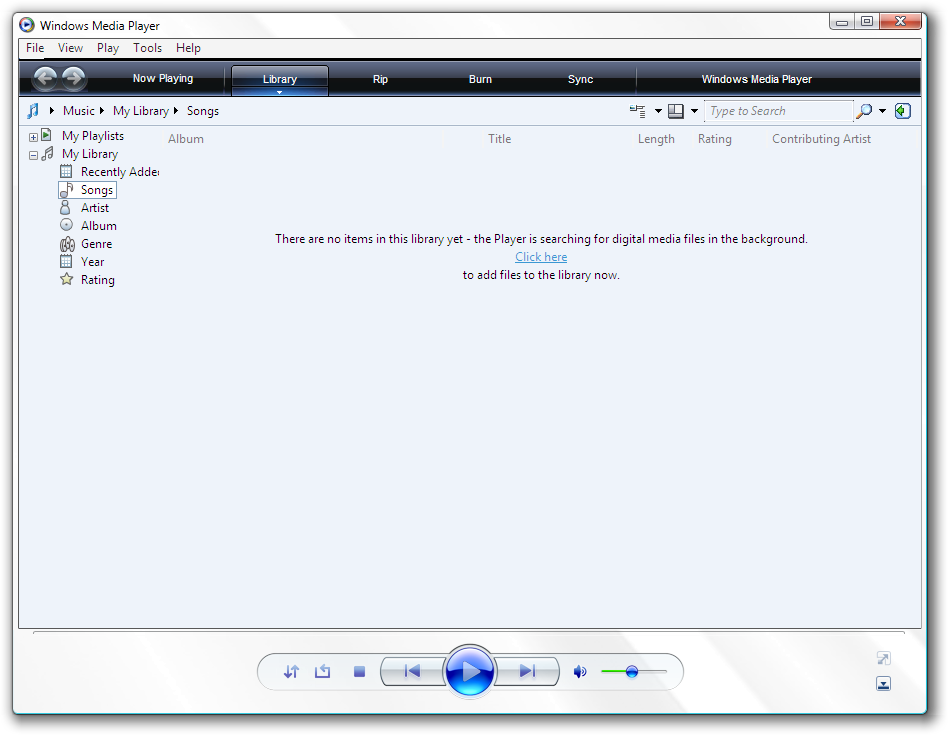Click the Type to Search field
This screenshot has width=948, height=736.
click(x=779, y=111)
